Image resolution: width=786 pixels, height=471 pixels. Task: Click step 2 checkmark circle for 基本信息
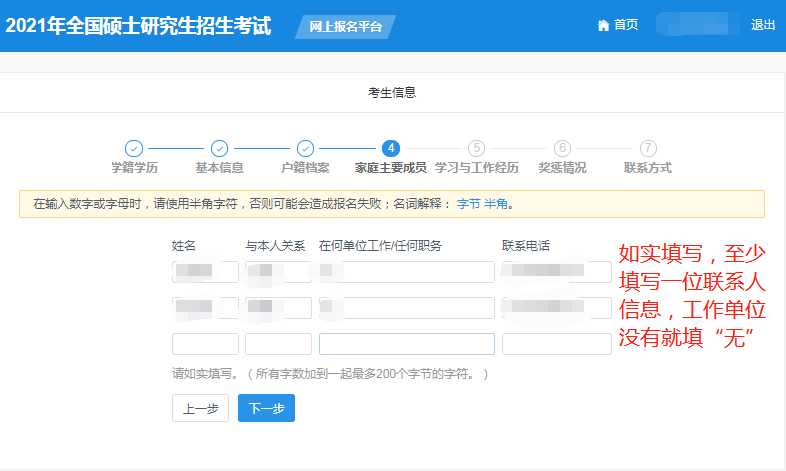(219, 148)
